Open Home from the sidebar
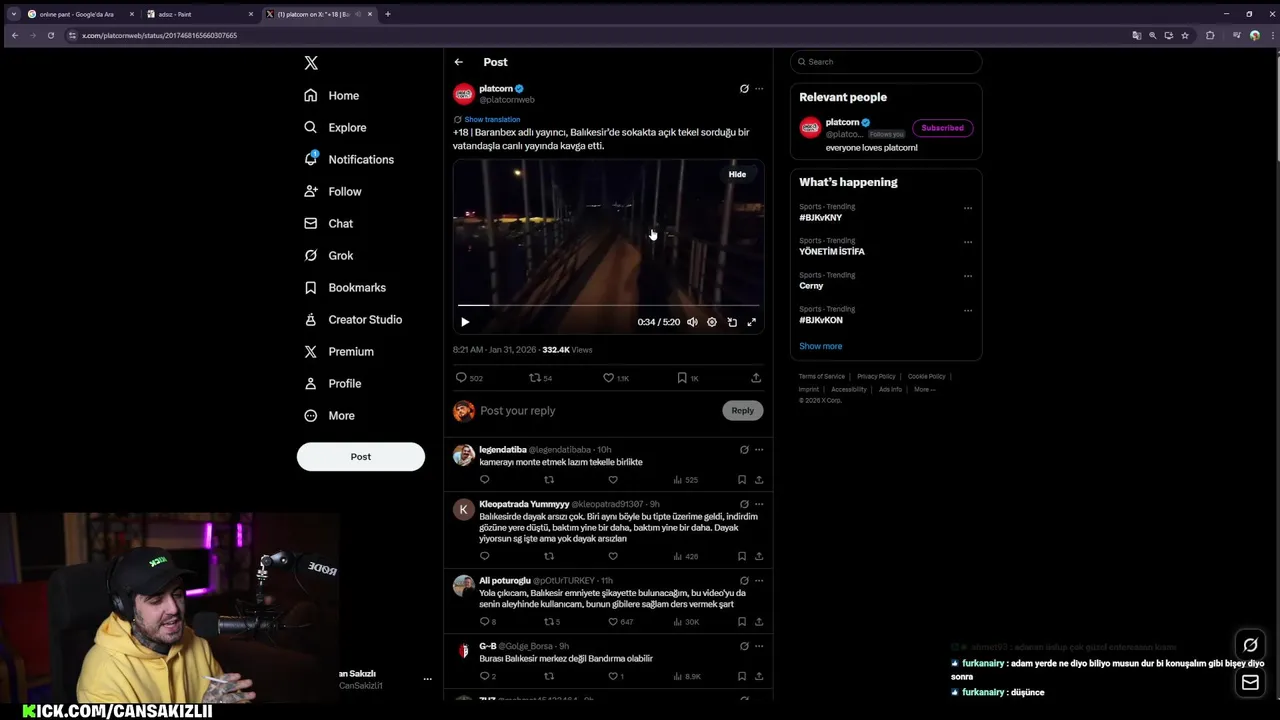The height and width of the screenshot is (720, 1280). point(331,96)
